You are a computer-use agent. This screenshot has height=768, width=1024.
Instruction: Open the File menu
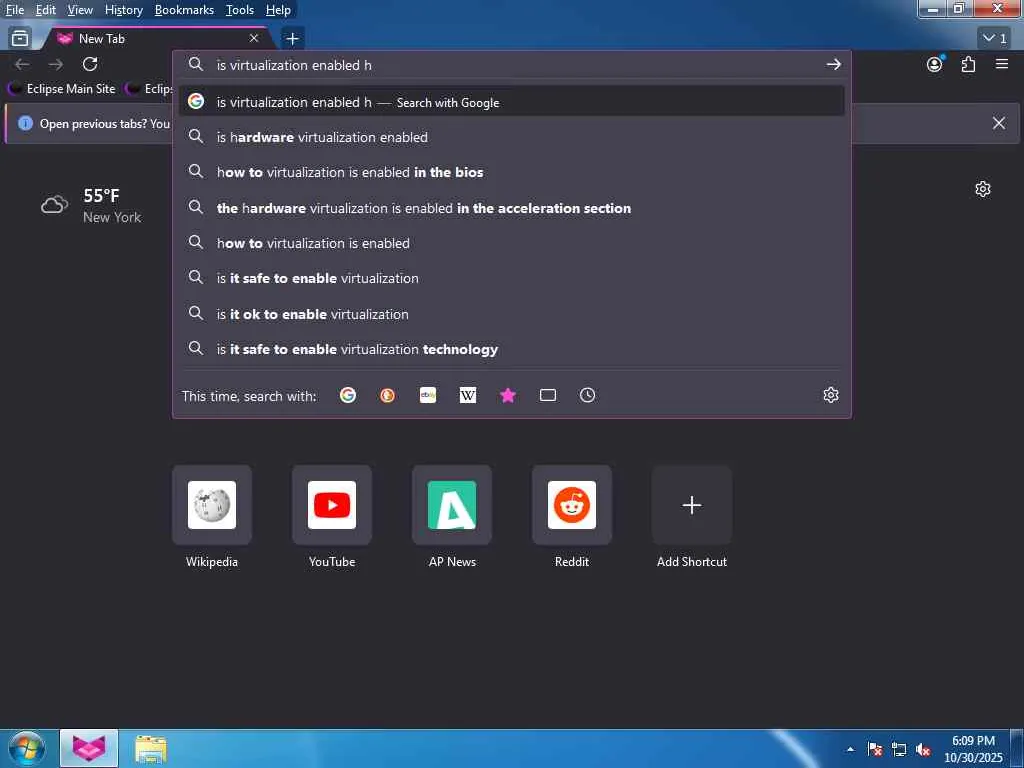[14, 10]
